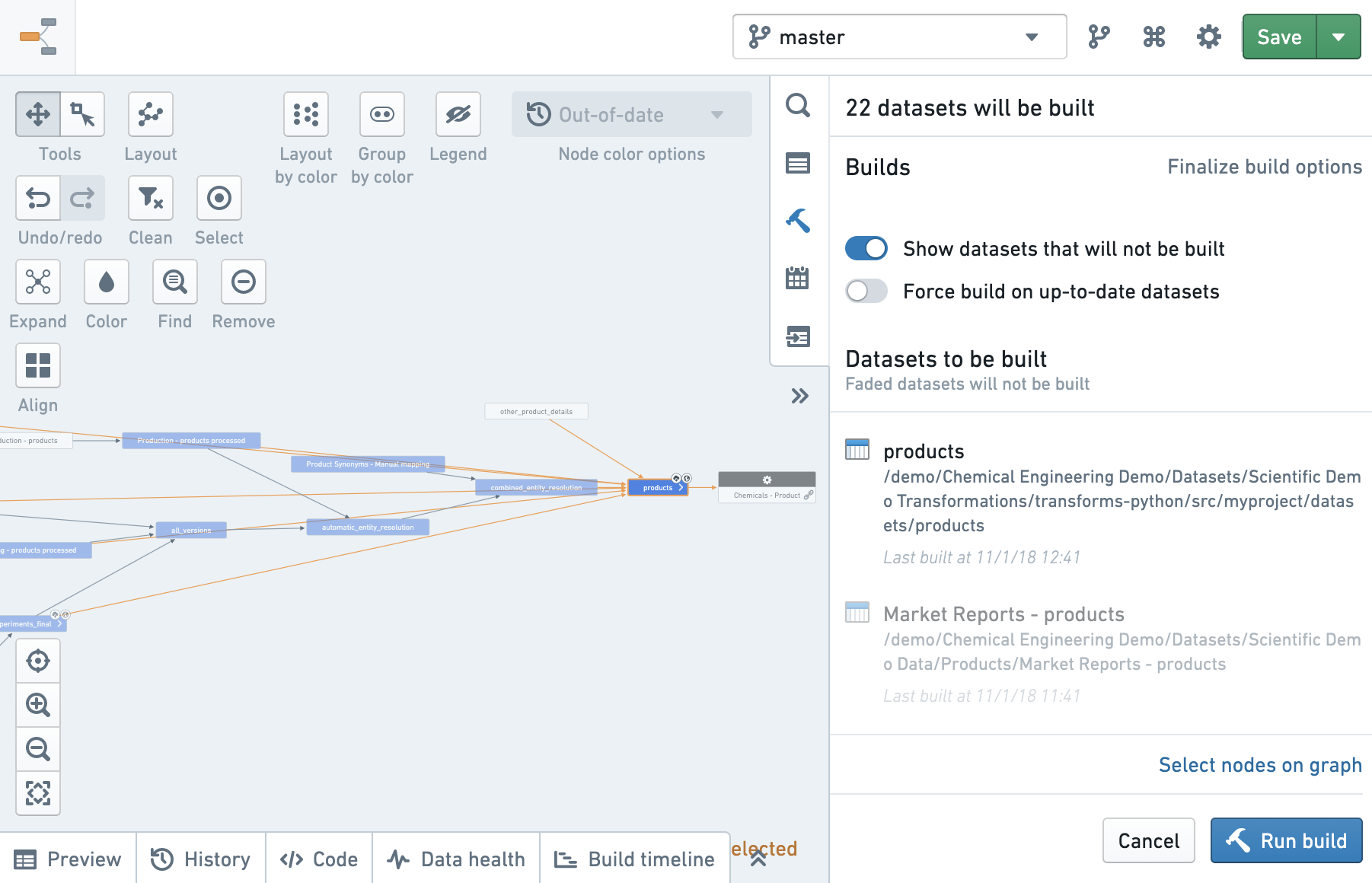
Task: Select the Clean filter icon
Action: [x=151, y=198]
